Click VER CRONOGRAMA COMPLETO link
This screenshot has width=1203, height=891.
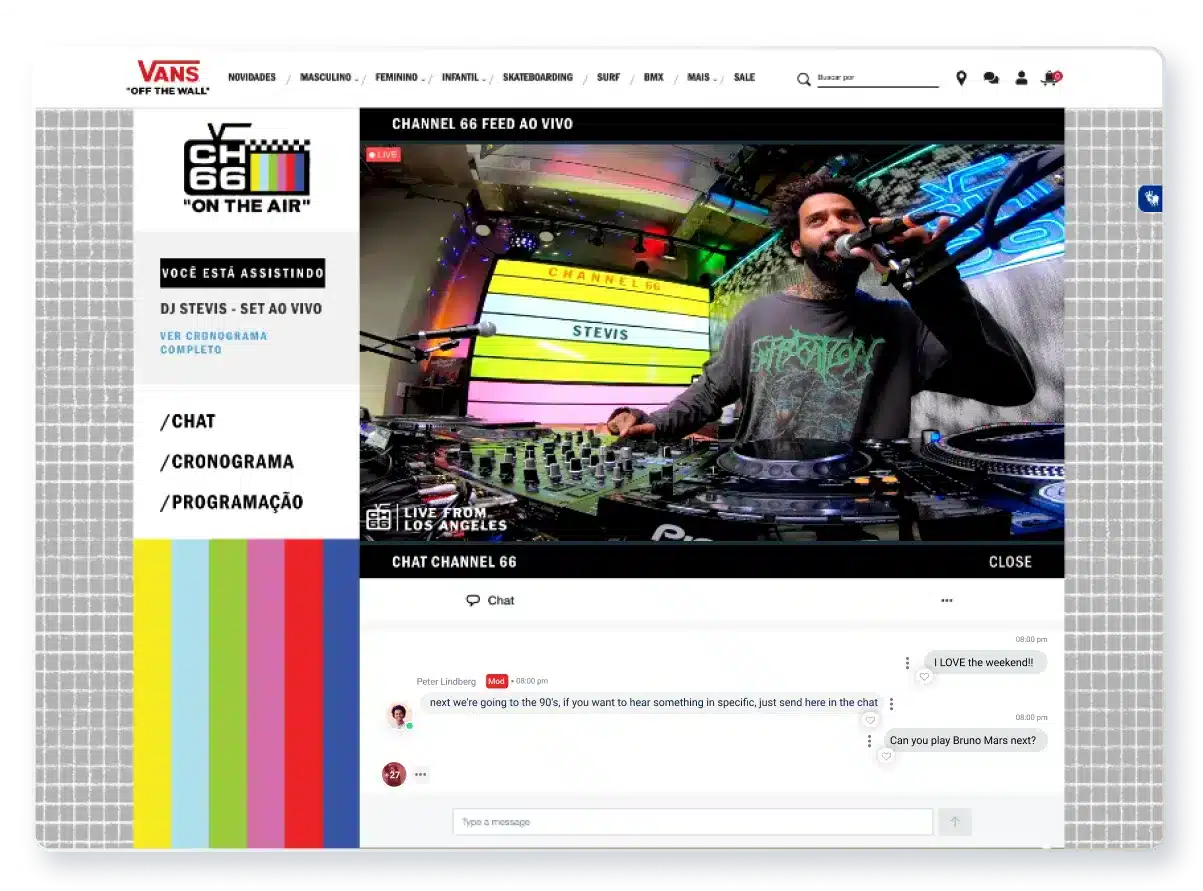(213, 343)
